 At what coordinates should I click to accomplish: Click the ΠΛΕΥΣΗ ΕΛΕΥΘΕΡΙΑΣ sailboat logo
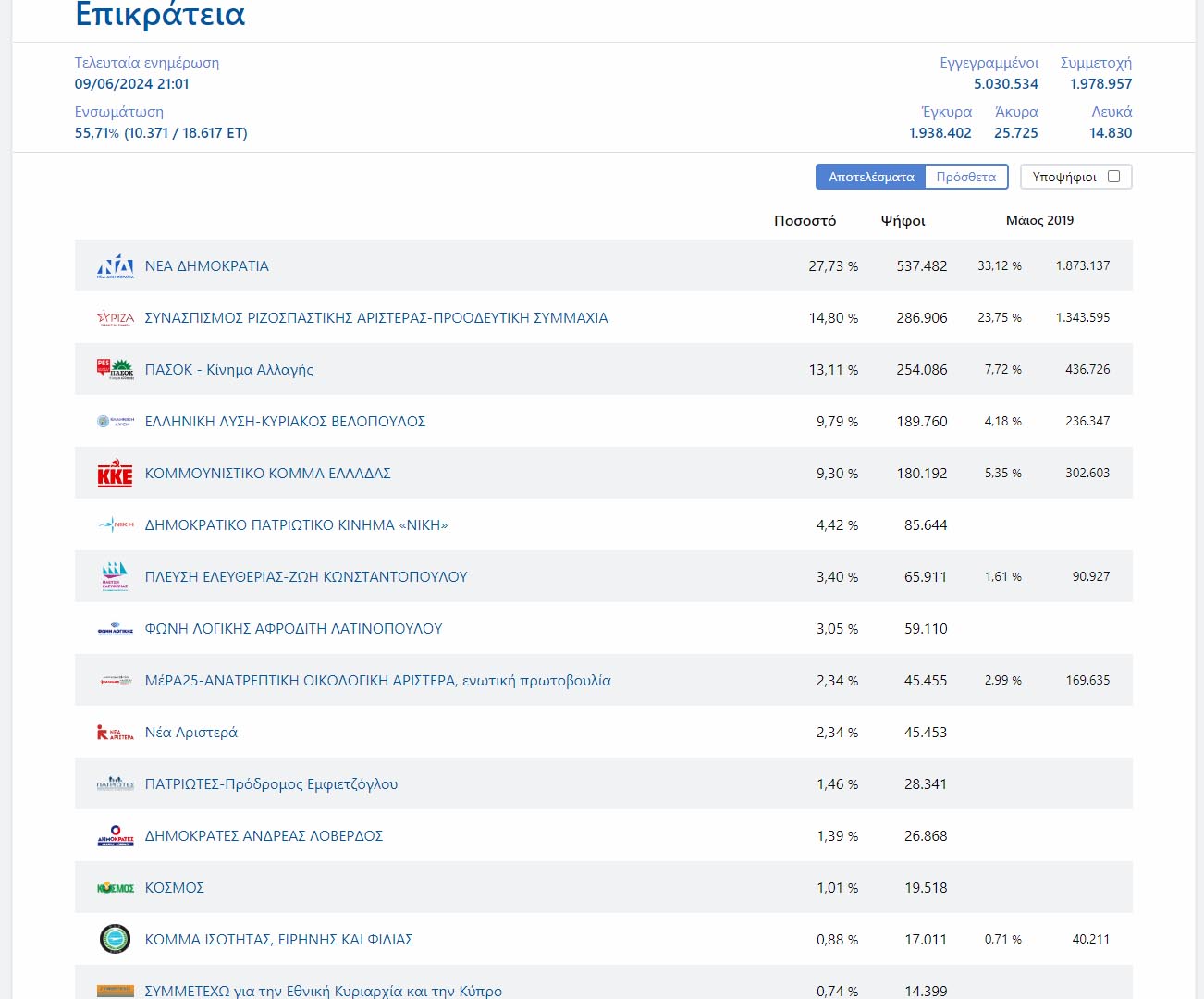[x=116, y=577]
